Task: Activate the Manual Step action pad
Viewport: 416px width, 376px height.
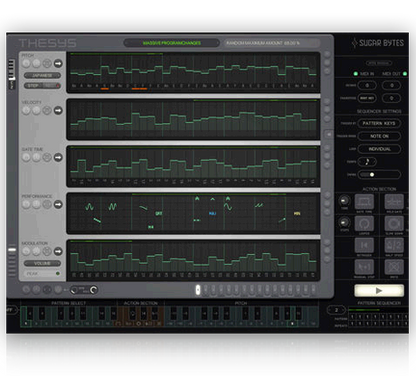Action: (x=364, y=267)
